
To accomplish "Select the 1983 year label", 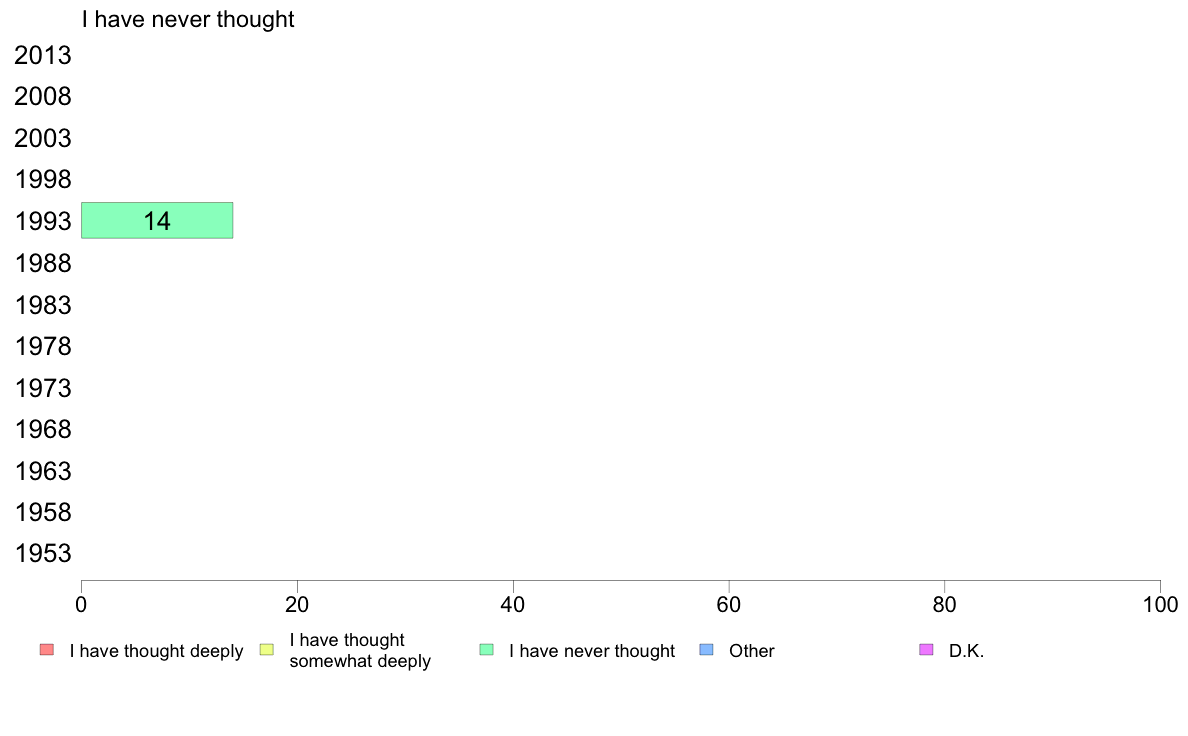I will click(43, 305).
